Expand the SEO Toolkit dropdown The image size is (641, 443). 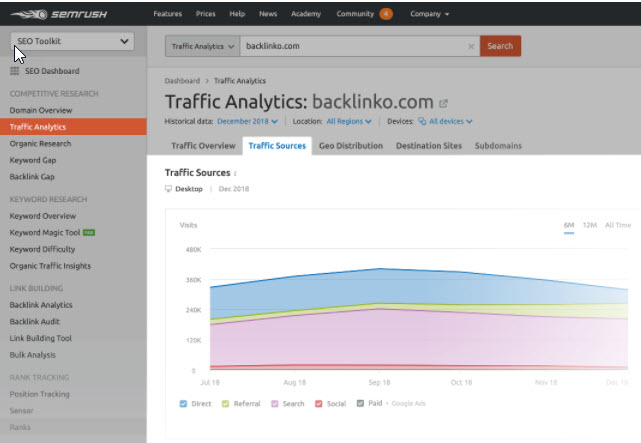[72, 41]
